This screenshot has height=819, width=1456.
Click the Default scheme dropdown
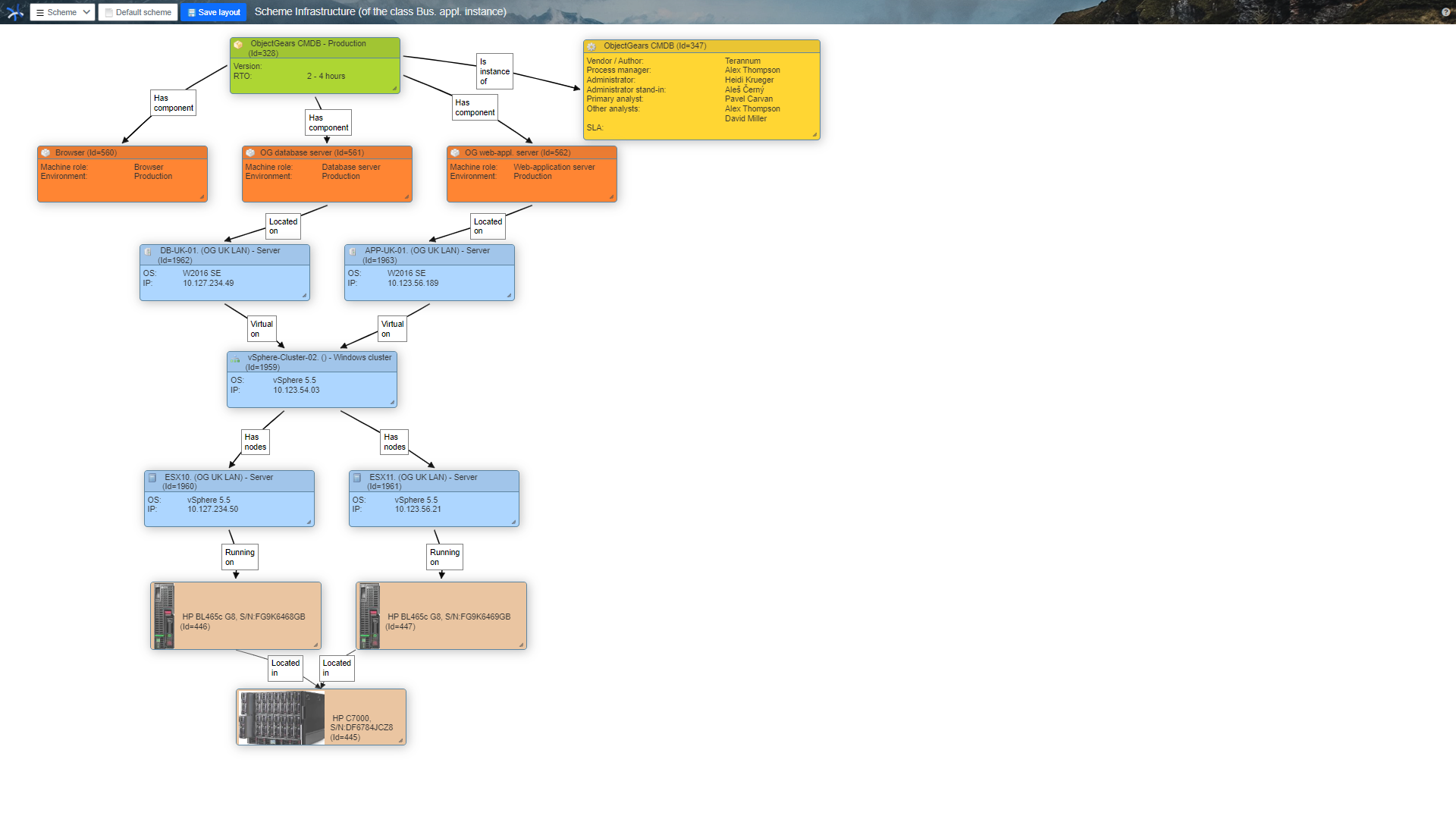(138, 12)
